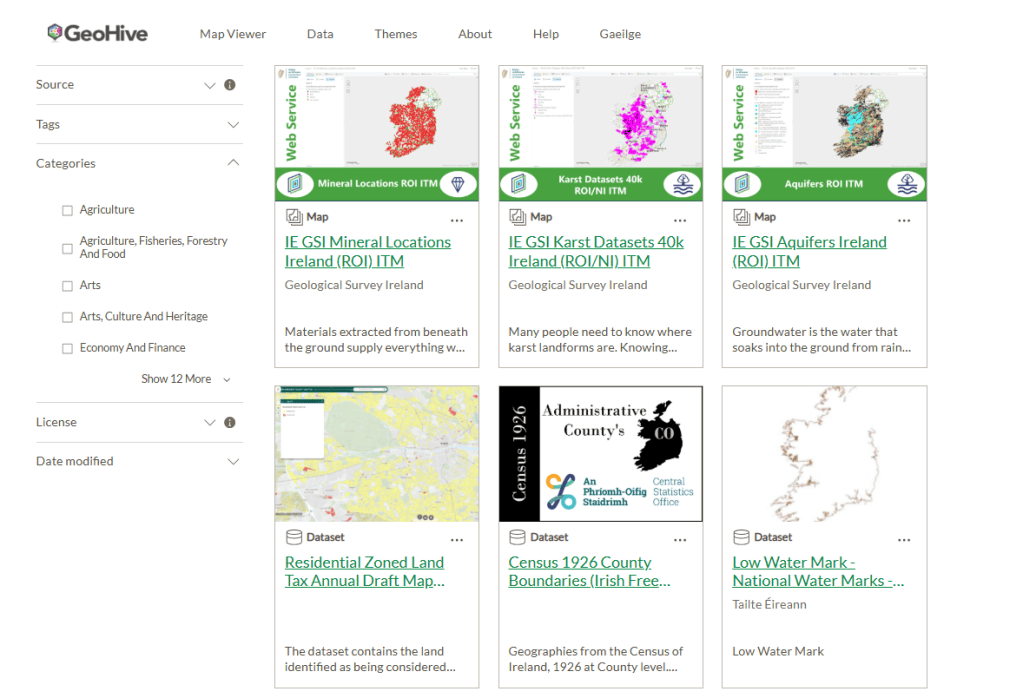
Task: Click Dataset icon on Low Water Mark card
Action: 742,537
